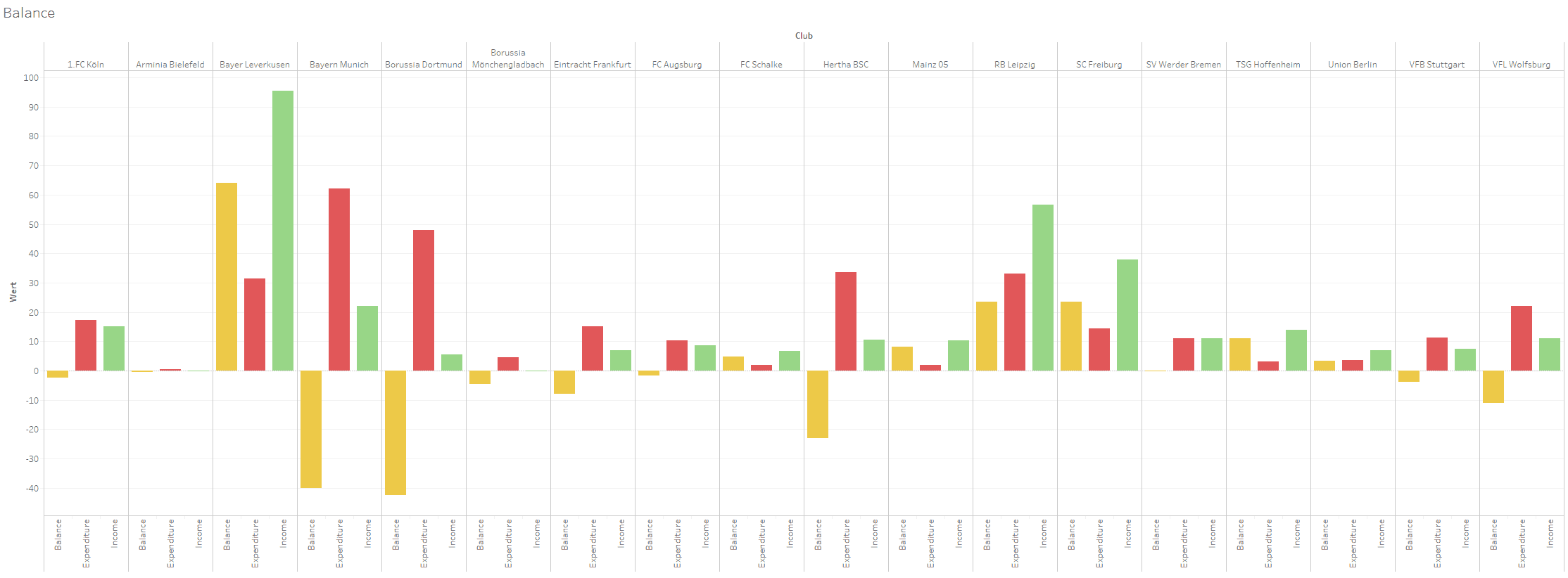The height and width of the screenshot is (578, 1568).
Task: Click the Bayern Munich club header
Action: [x=339, y=65]
